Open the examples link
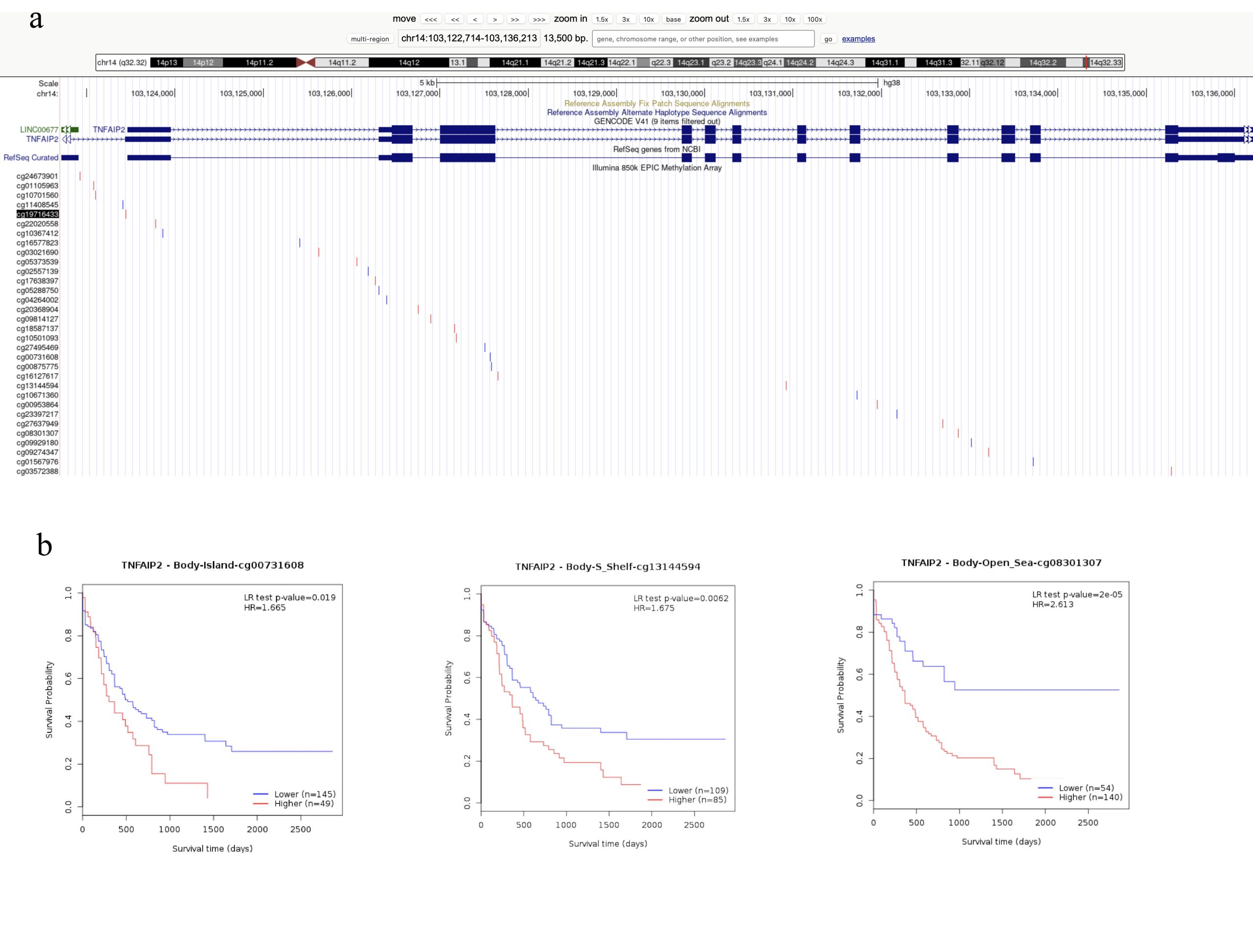Image resolution: width=1253 pixels, height=952 pixels. [858, 39]
